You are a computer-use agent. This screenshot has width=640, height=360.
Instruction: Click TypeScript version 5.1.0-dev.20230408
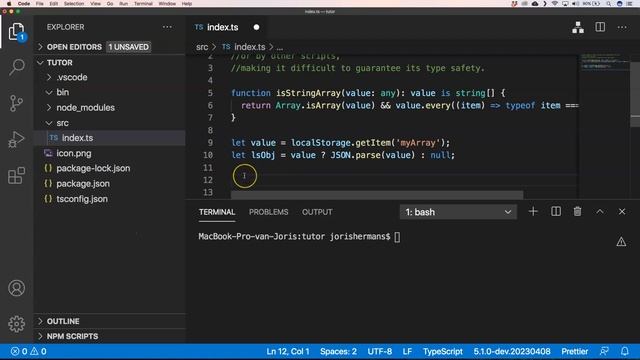point(512,351)
